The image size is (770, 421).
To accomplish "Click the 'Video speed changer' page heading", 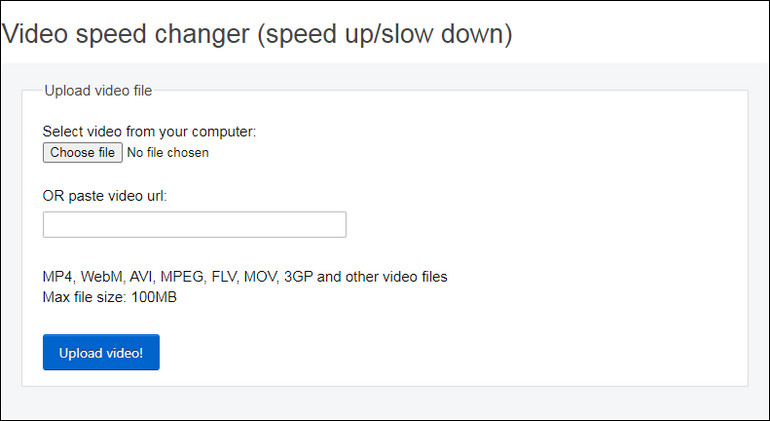I will 126,33.
